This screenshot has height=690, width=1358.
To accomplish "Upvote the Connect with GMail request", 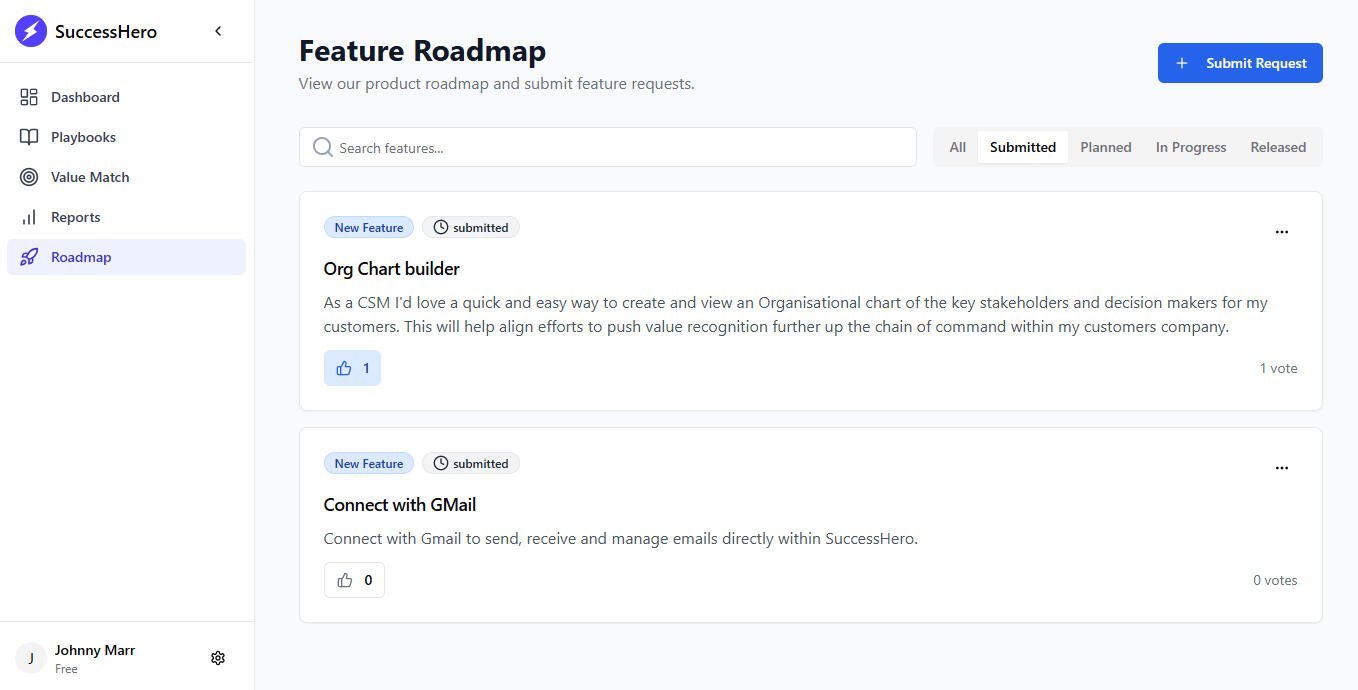I will (354, 580).
